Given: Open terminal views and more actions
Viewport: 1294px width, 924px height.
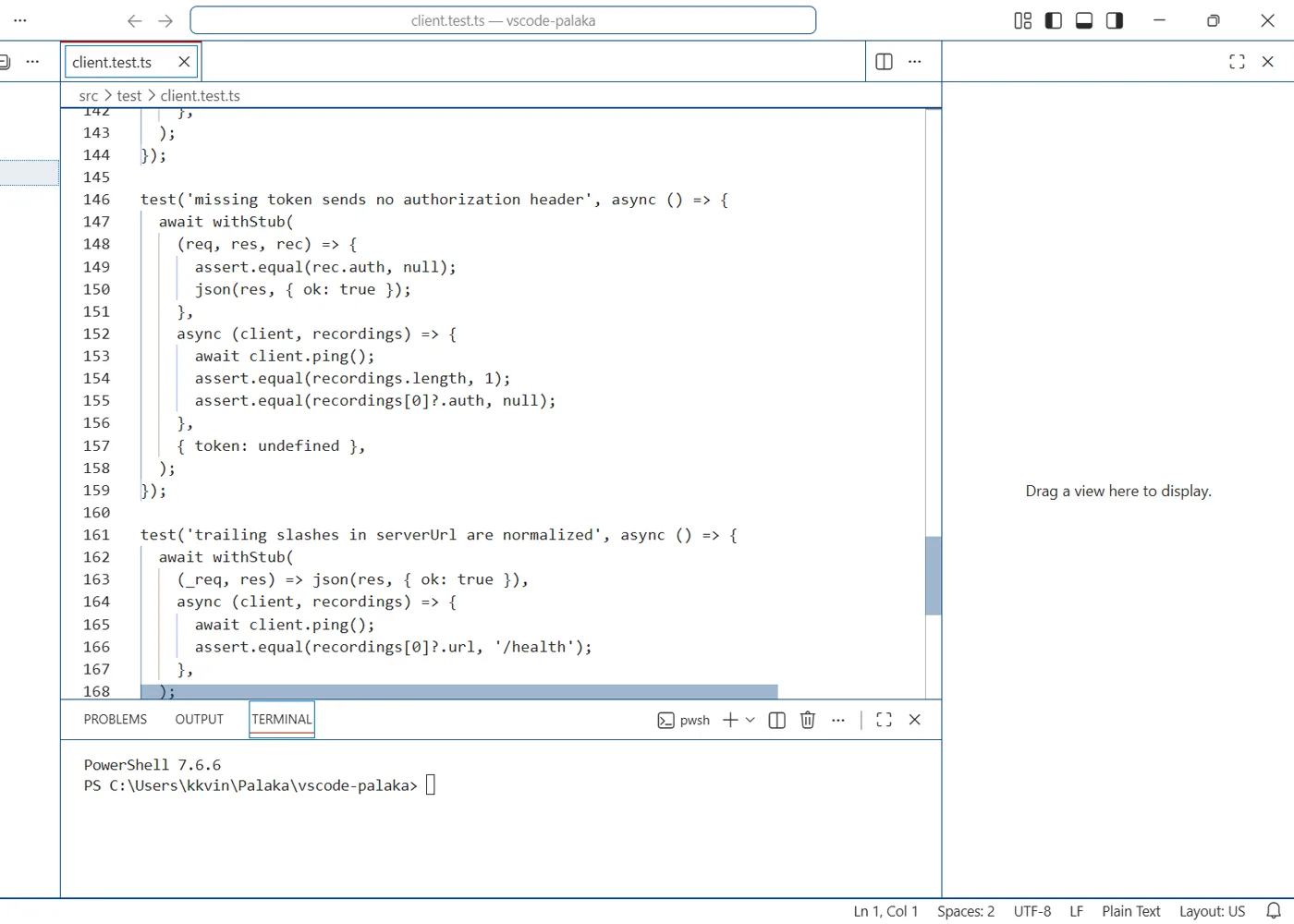Looking at the screenshot, I should pyautogui.click(x=838, y=720).
